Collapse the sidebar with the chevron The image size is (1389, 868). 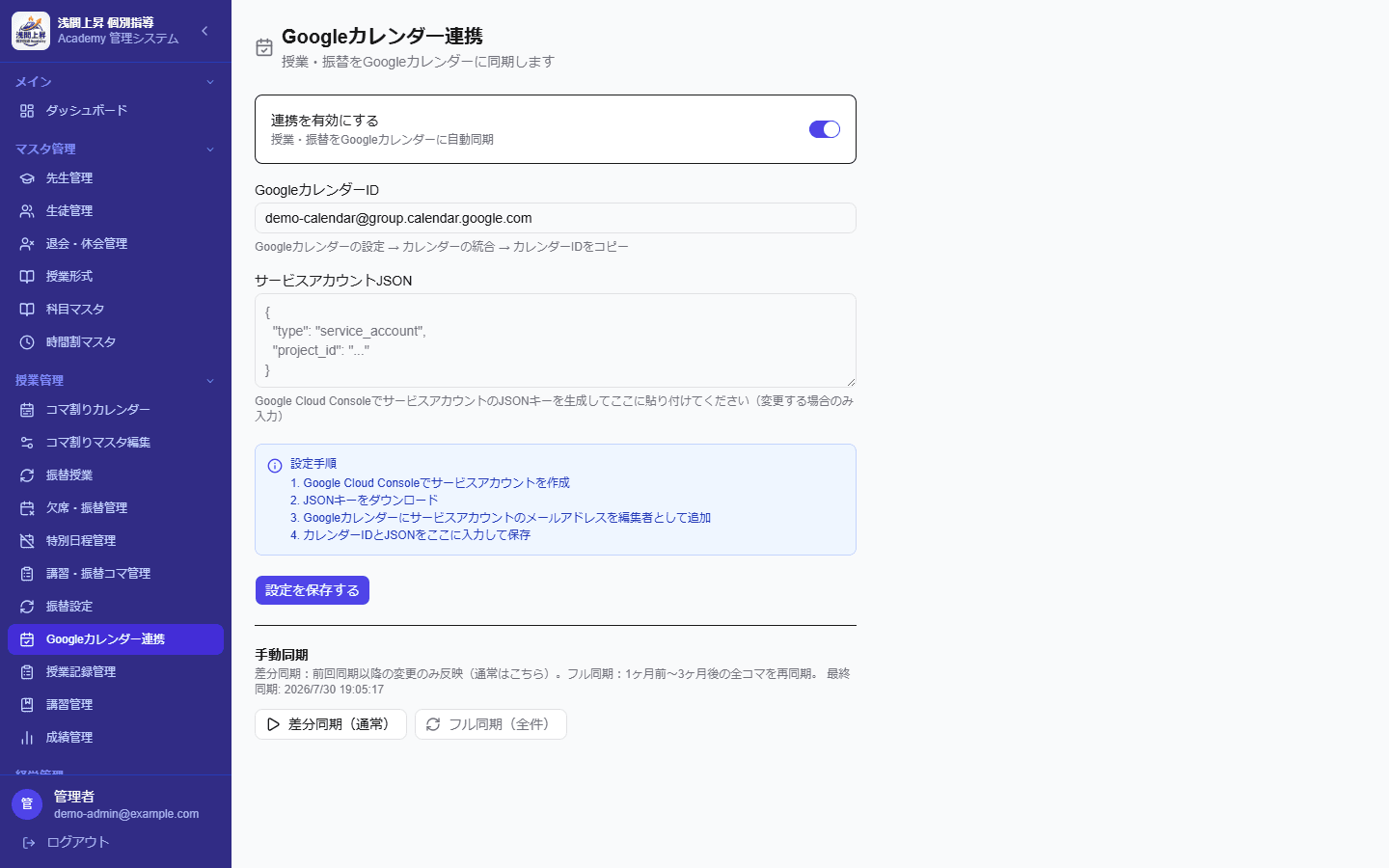[204, 31]
